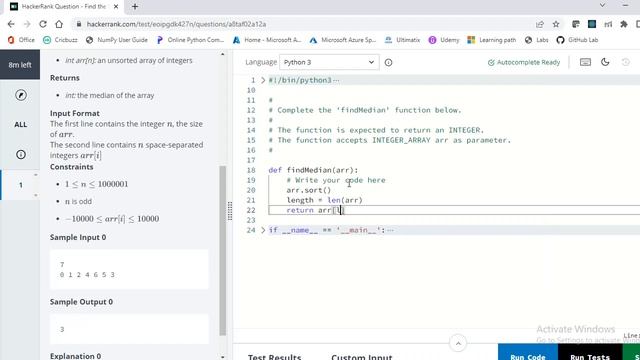Click the address bar URL

pyautogui.click(x=176, y=24)
